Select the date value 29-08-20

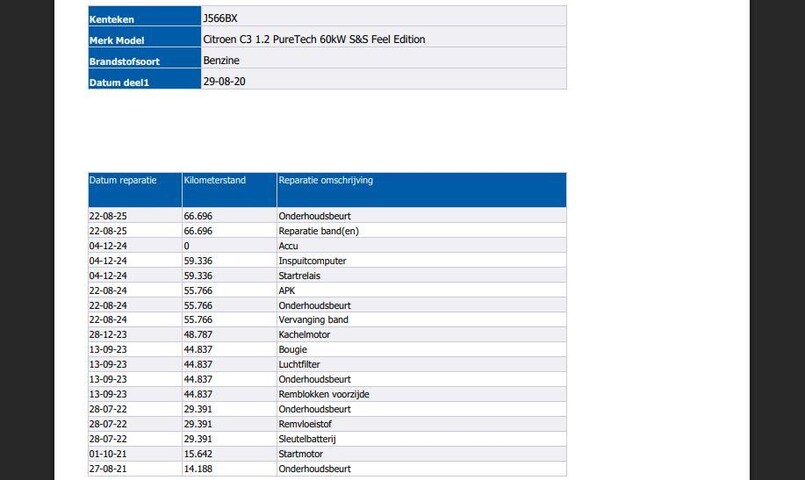point(224,81)
